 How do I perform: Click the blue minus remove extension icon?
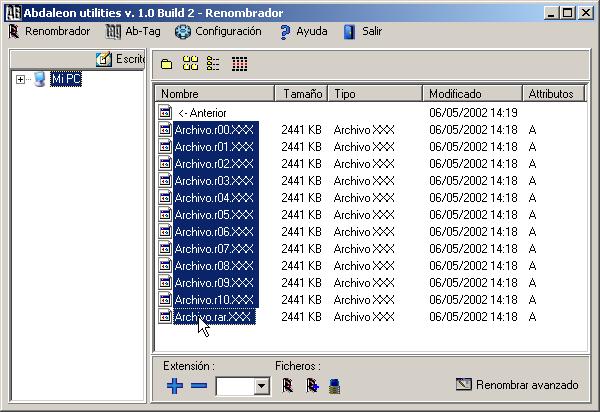pos(199,385)
